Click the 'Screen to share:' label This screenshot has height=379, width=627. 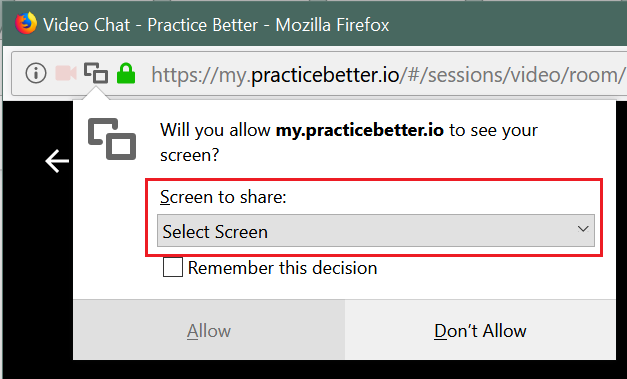(223, 197)
